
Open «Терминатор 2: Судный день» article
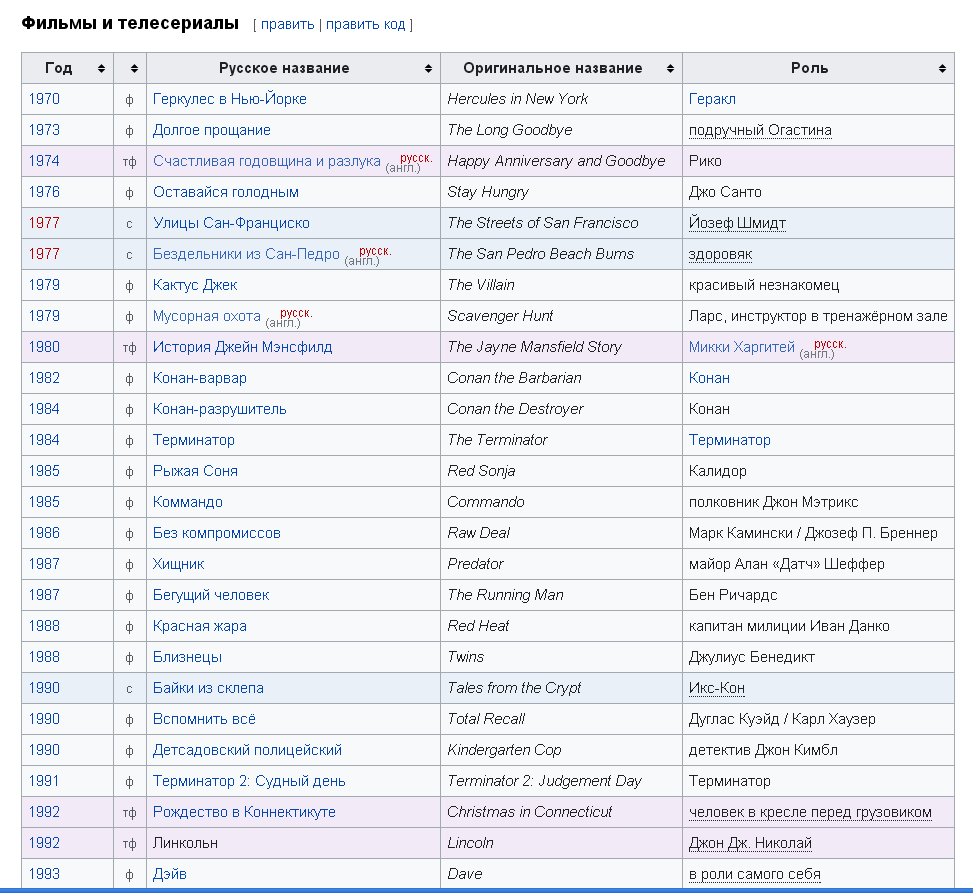coord(249,781)
